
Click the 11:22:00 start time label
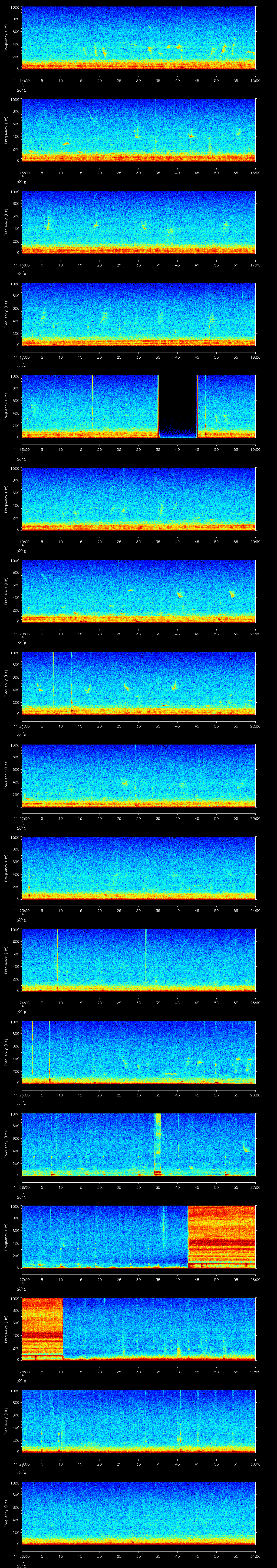21,818
